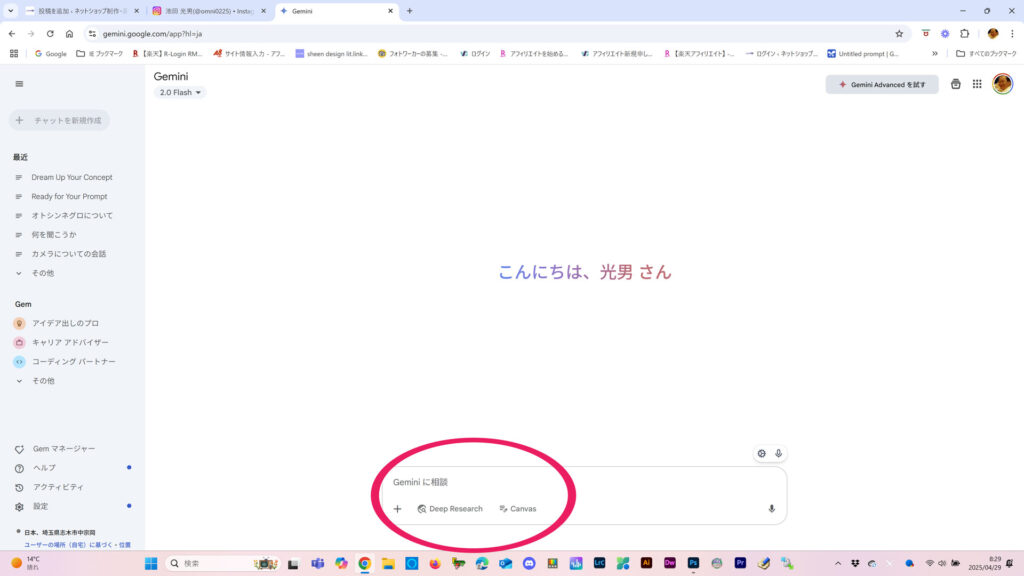1024x576 pixels.
Task: Click the floating microphone icon above prompt
Action: (778, 453)
